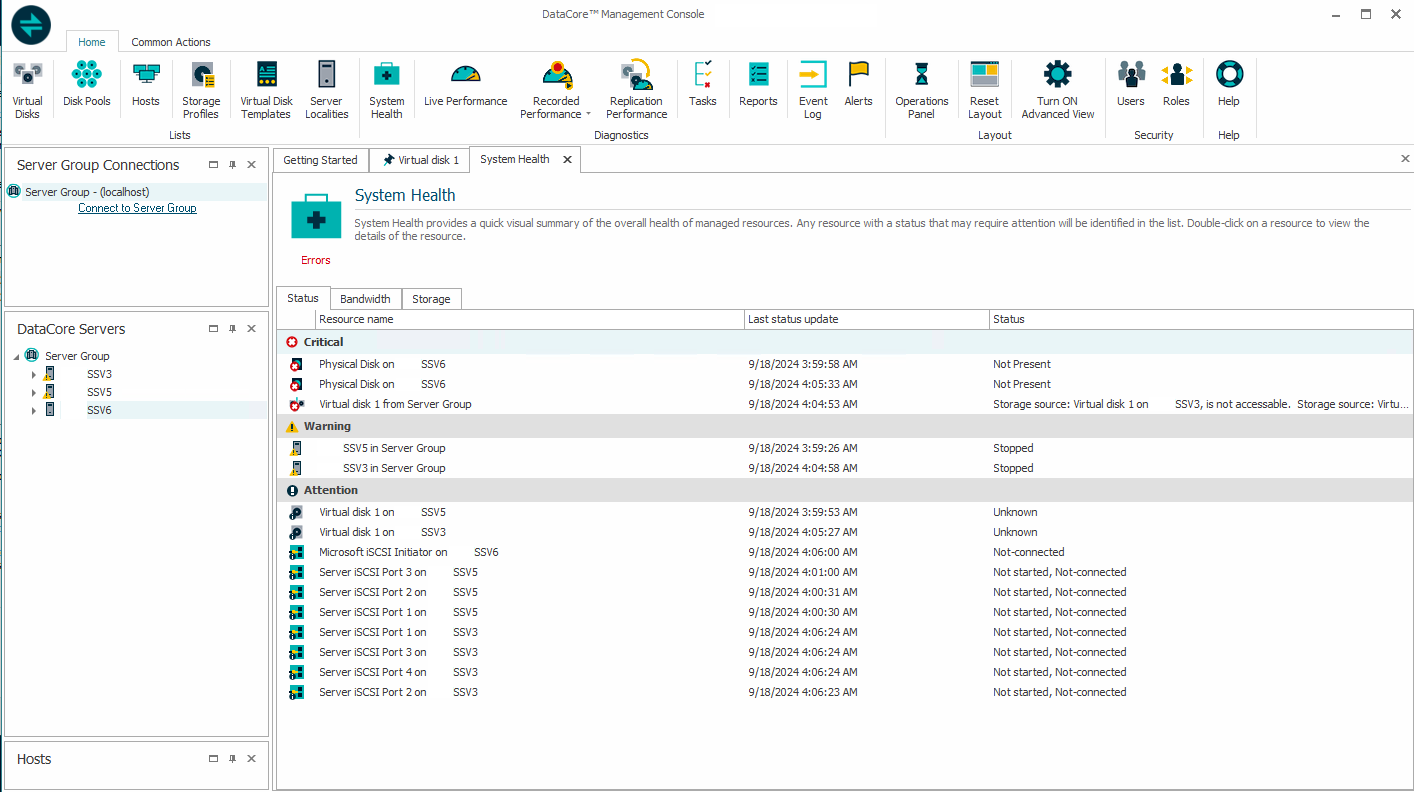The height and width of the screenshot is (792, 1414).
Task: Pin the Server Group Connections panel
Action: point(232,165)
